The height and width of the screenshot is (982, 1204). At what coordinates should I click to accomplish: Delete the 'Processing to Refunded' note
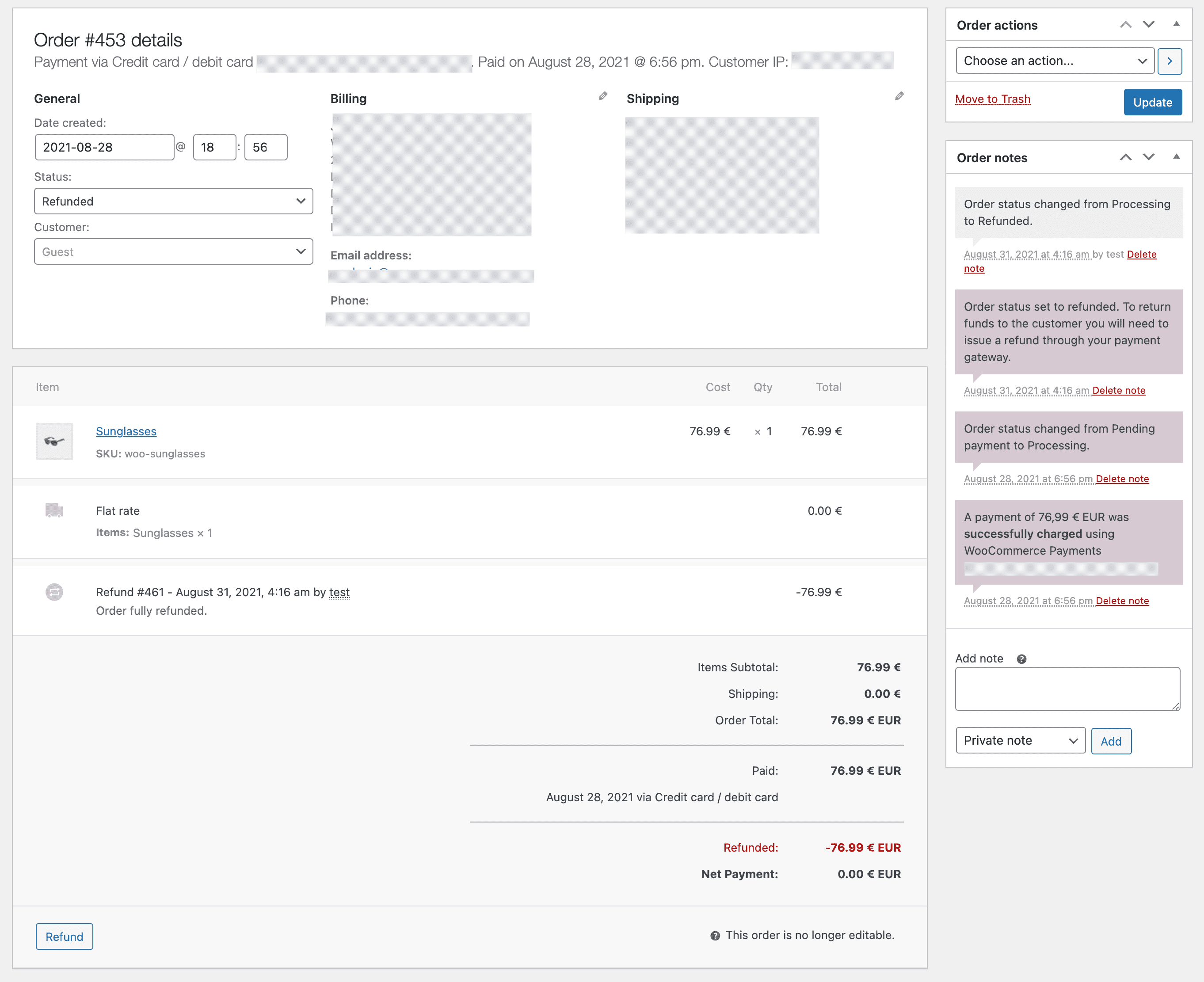[x=1141, y=254]
